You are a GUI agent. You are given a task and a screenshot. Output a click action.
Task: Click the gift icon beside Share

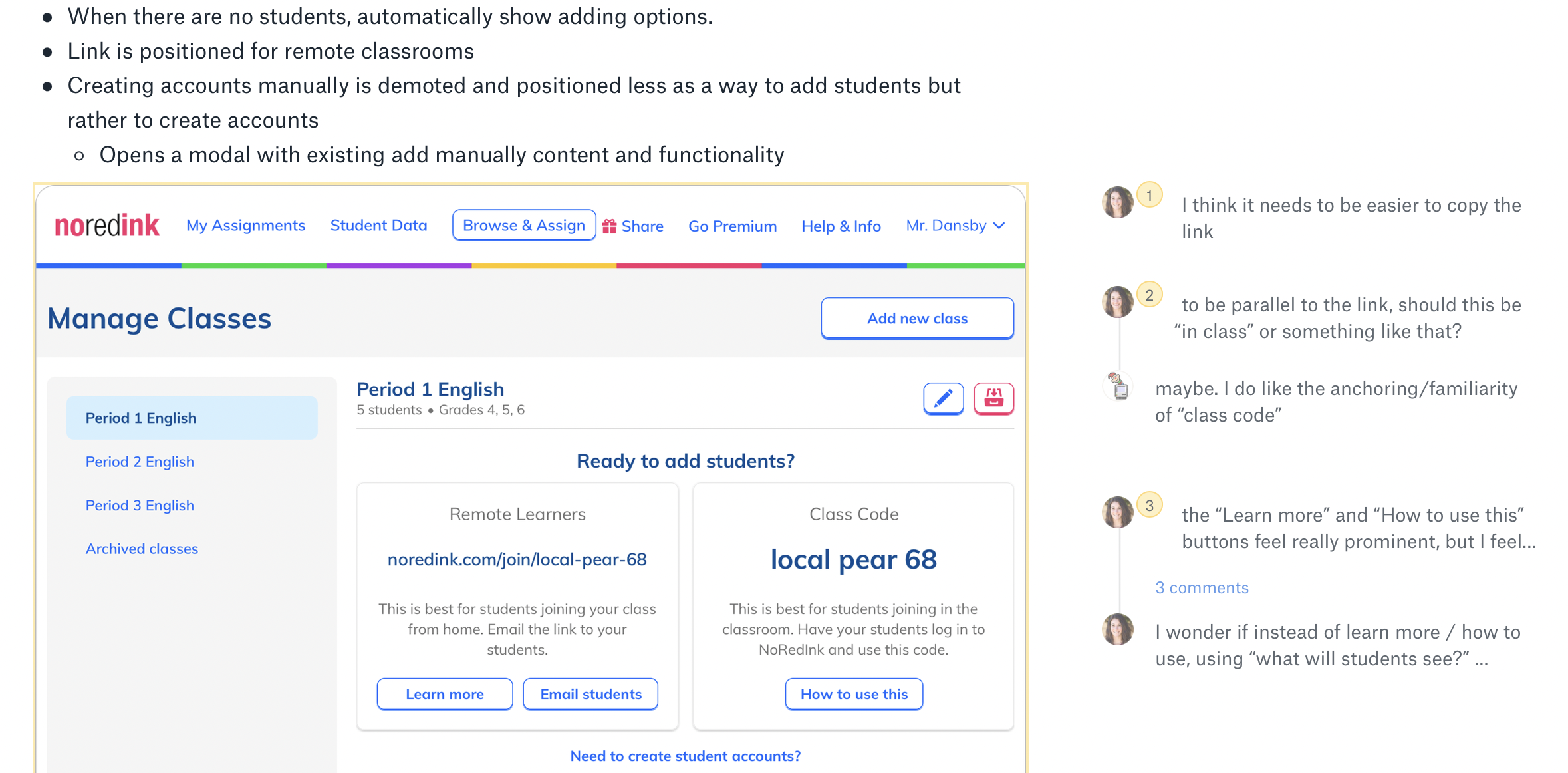point(609,226)
